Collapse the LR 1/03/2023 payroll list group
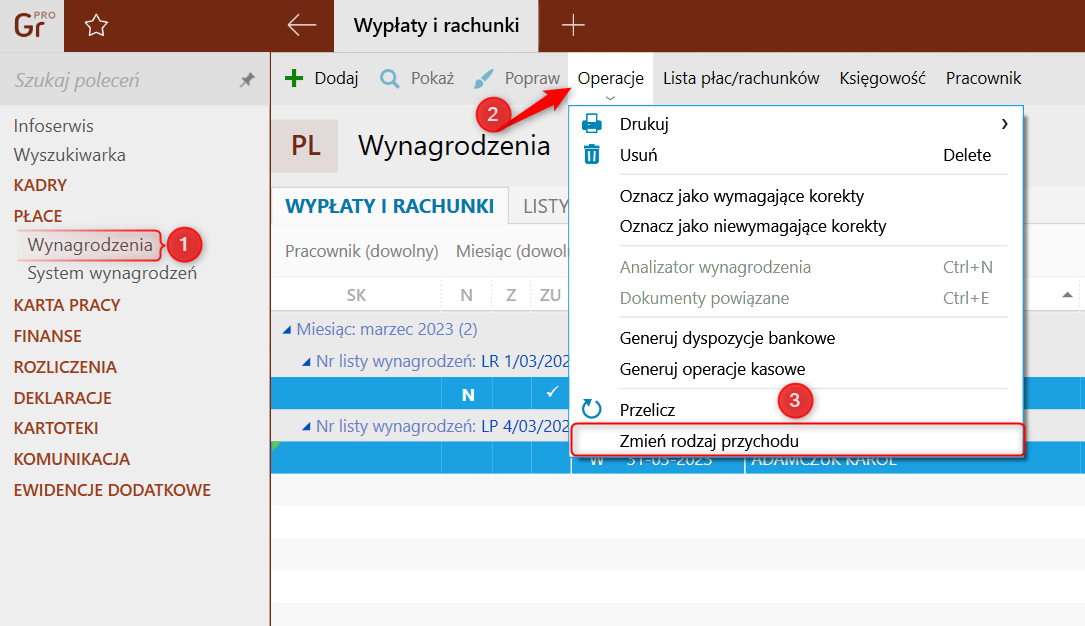This screenshot has height=626, width=1085. 306,362
